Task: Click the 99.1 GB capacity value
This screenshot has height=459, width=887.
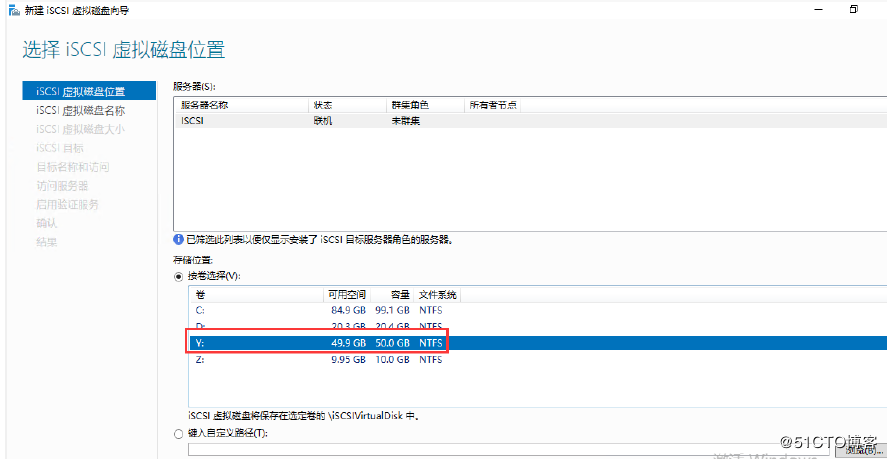Action: 392,310
